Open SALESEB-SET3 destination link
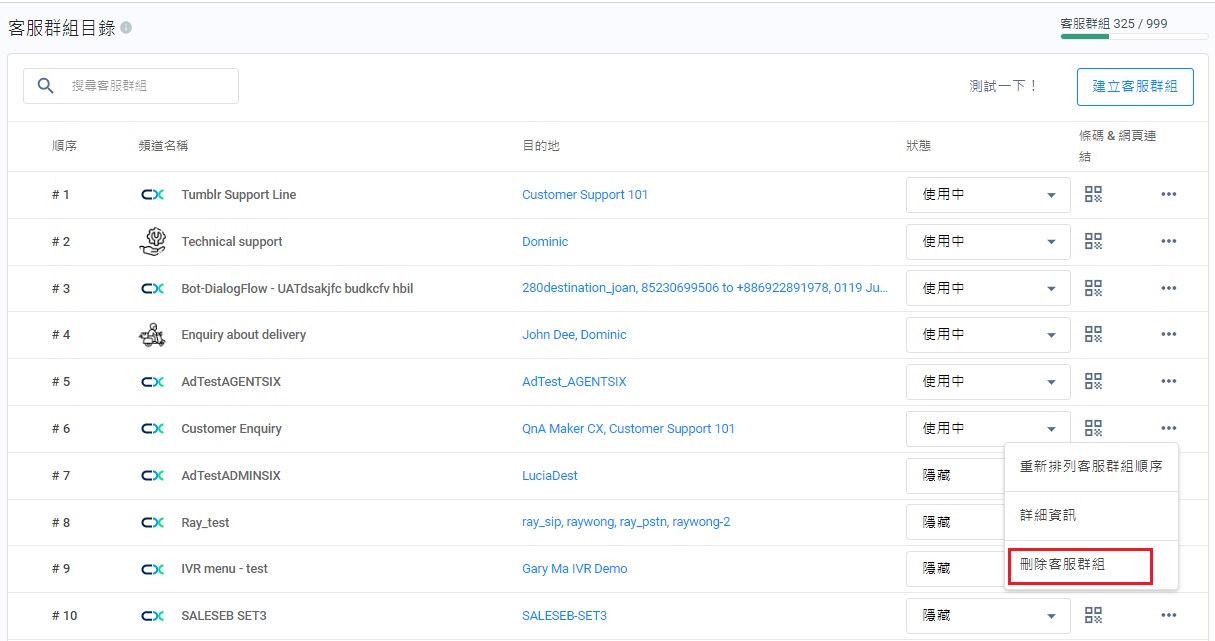Image resolution: width=1215 pixels, height=641 pixels. 564,615
